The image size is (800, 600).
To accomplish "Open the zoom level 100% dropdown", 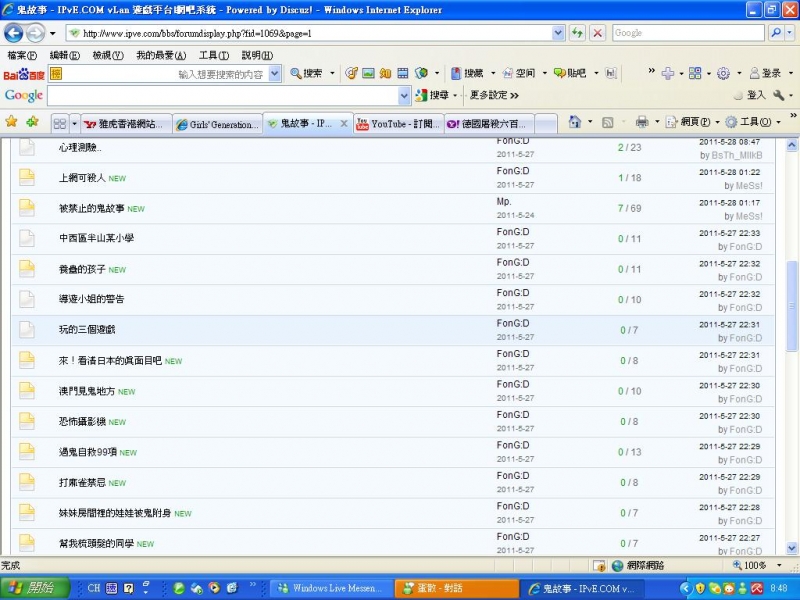I will point(773,565).
